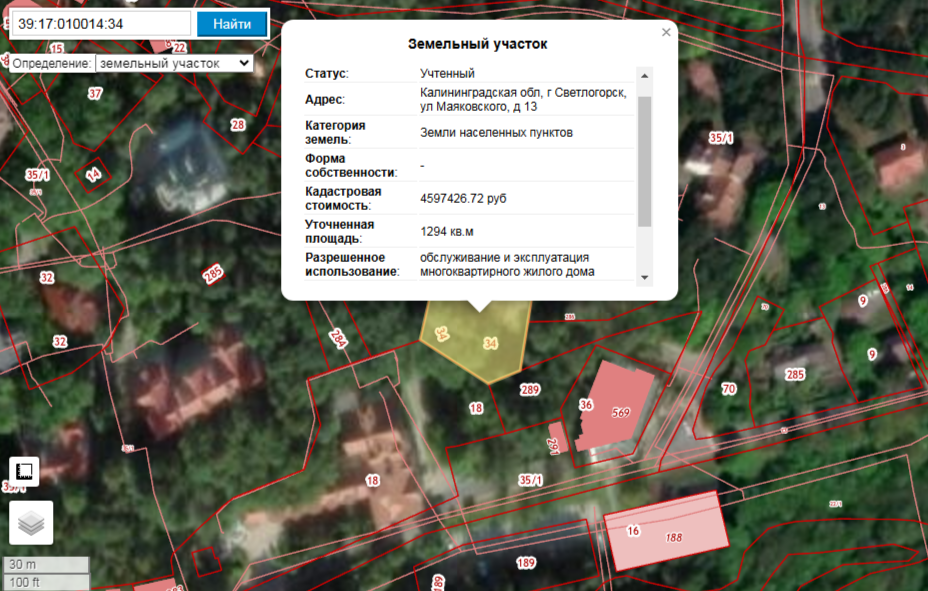Click the Найти search button
This screenshot has height=591, width=928.
coord(232,24)
